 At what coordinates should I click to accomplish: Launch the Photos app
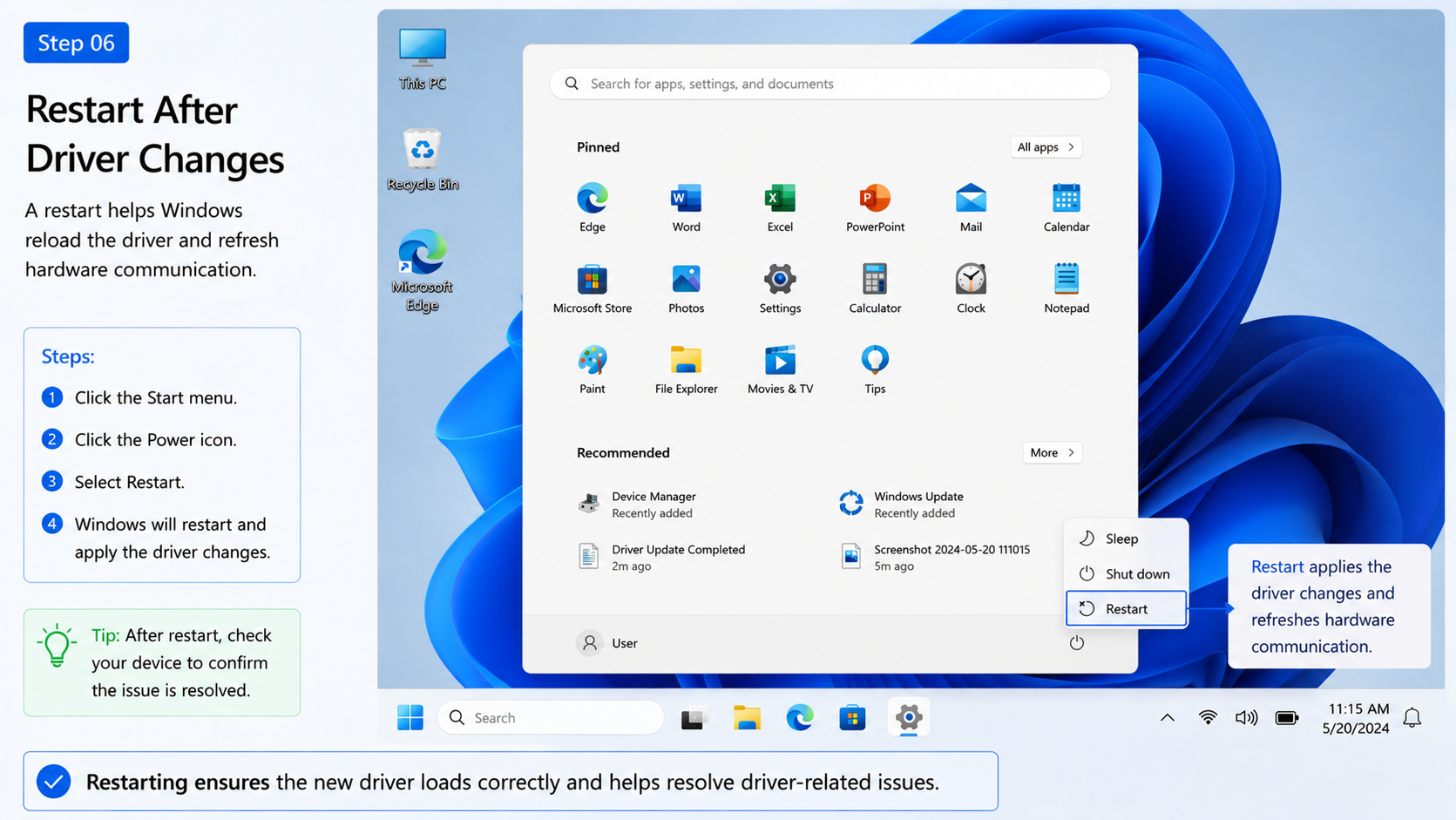pyautogui.click(x=686, y=288)
